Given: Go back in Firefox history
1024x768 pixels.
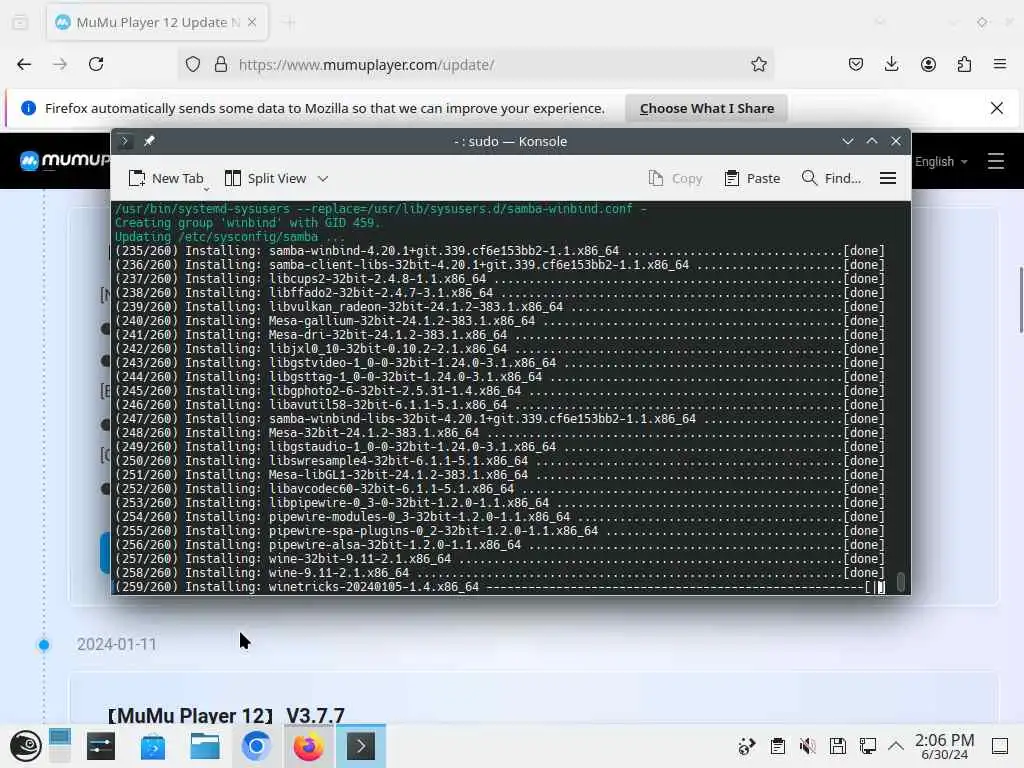Looking at the screenshot, I should click(24, 64).
